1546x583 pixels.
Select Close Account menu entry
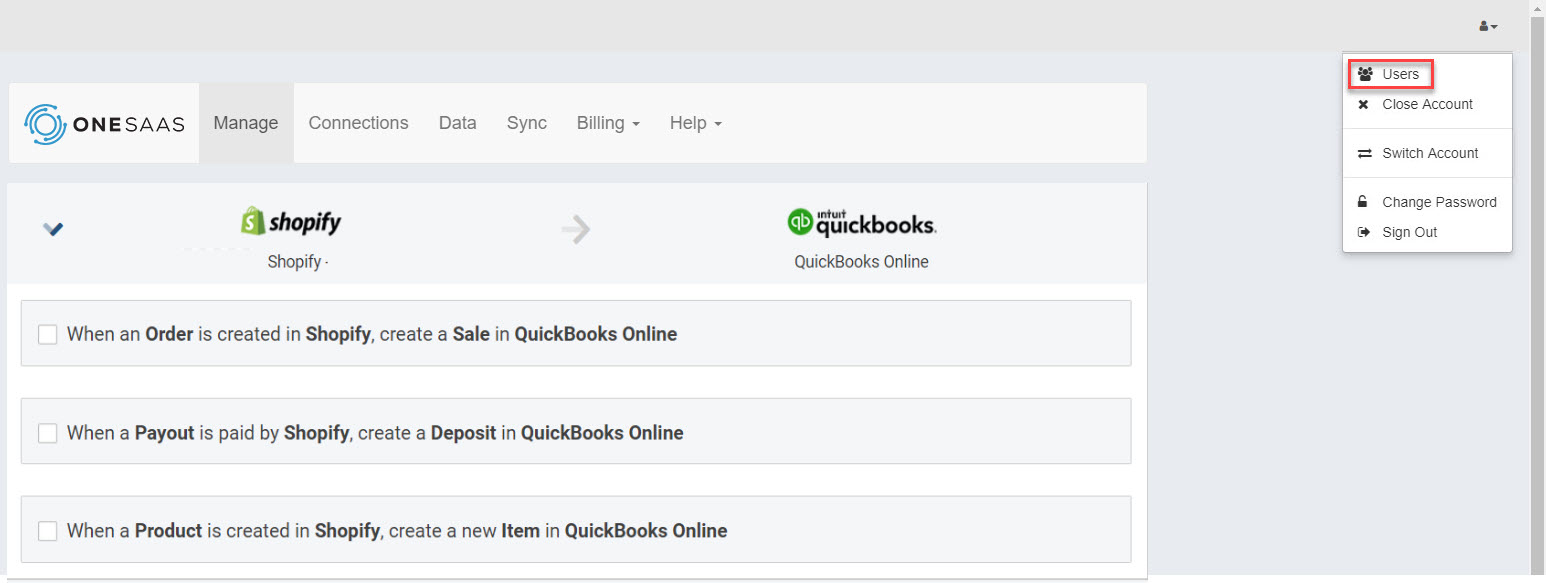tap(1427, 104)
